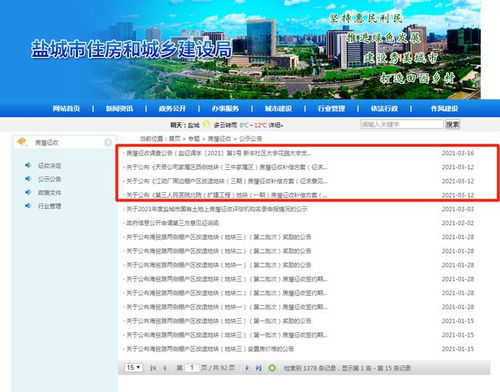Open 行业管理 in the left sidebar
Image resolution: width=500 pixels, height=392 pixels.
[x=49, y=206]
